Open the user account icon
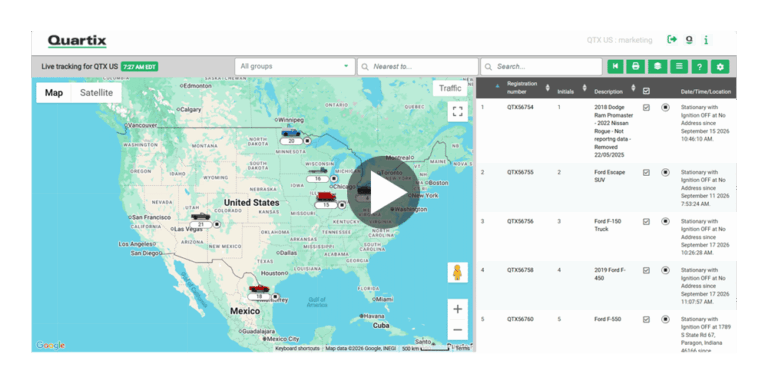768x384 pixels. point(689,40)
